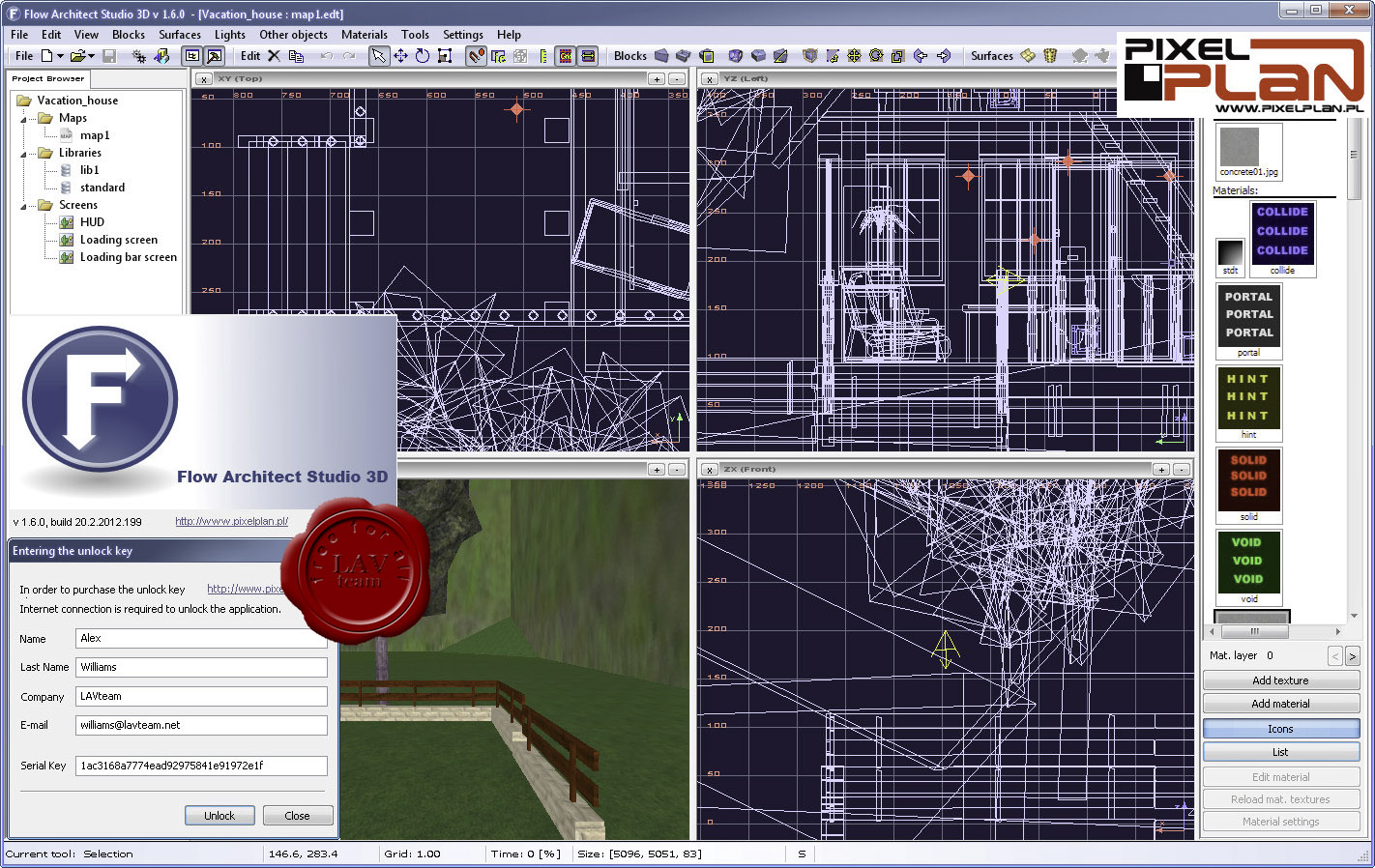Click the Unlock button
This screenshot has height=868, width=1375.
click(x=219, y=816)
